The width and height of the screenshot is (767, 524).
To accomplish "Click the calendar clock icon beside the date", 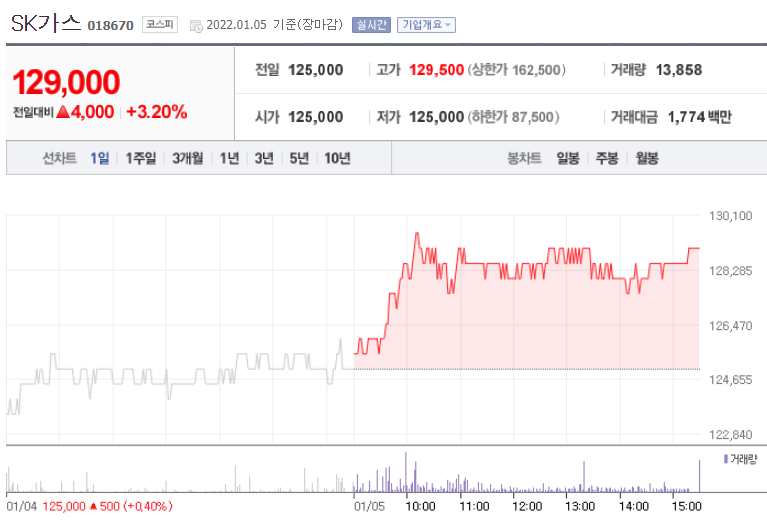I will coord(196,26).
